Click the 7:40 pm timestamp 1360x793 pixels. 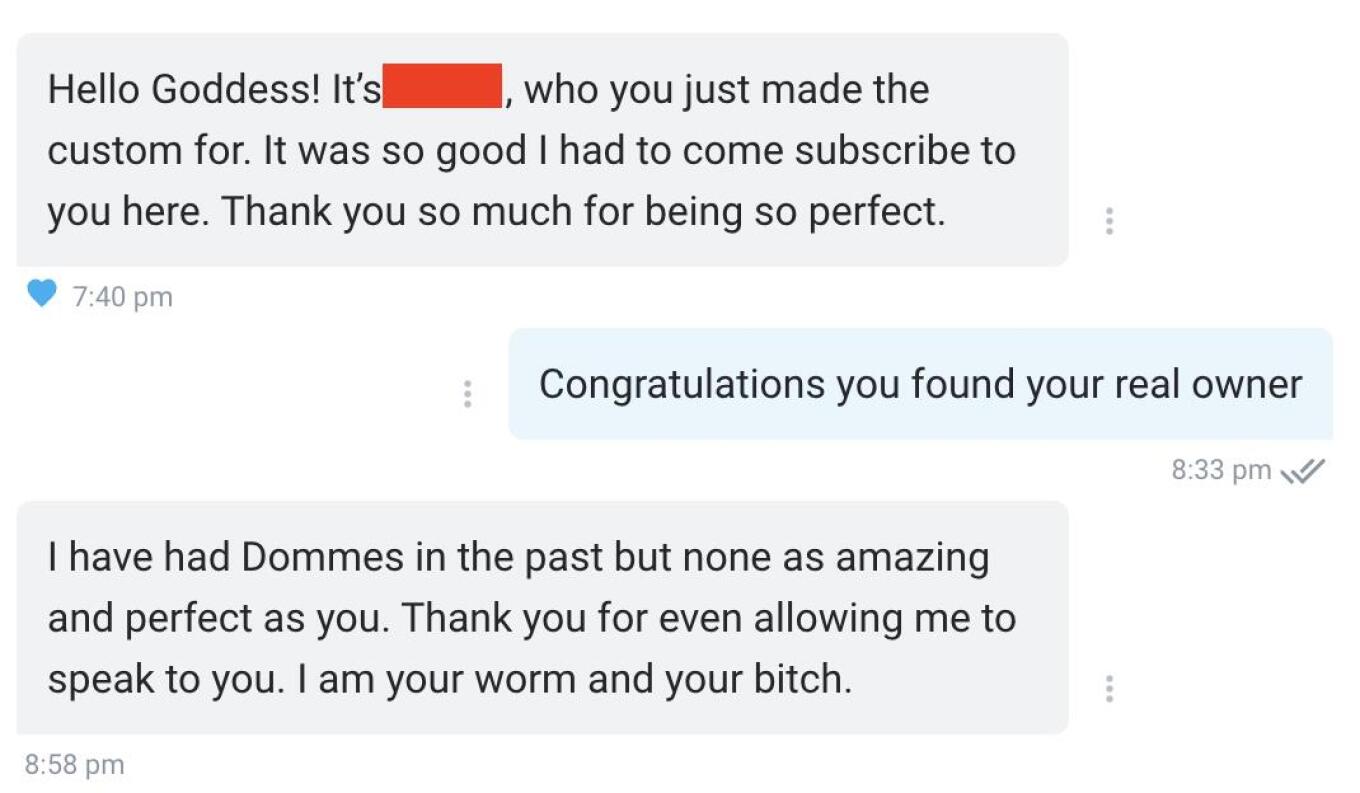pyautogui.click(x=123, y=297)
